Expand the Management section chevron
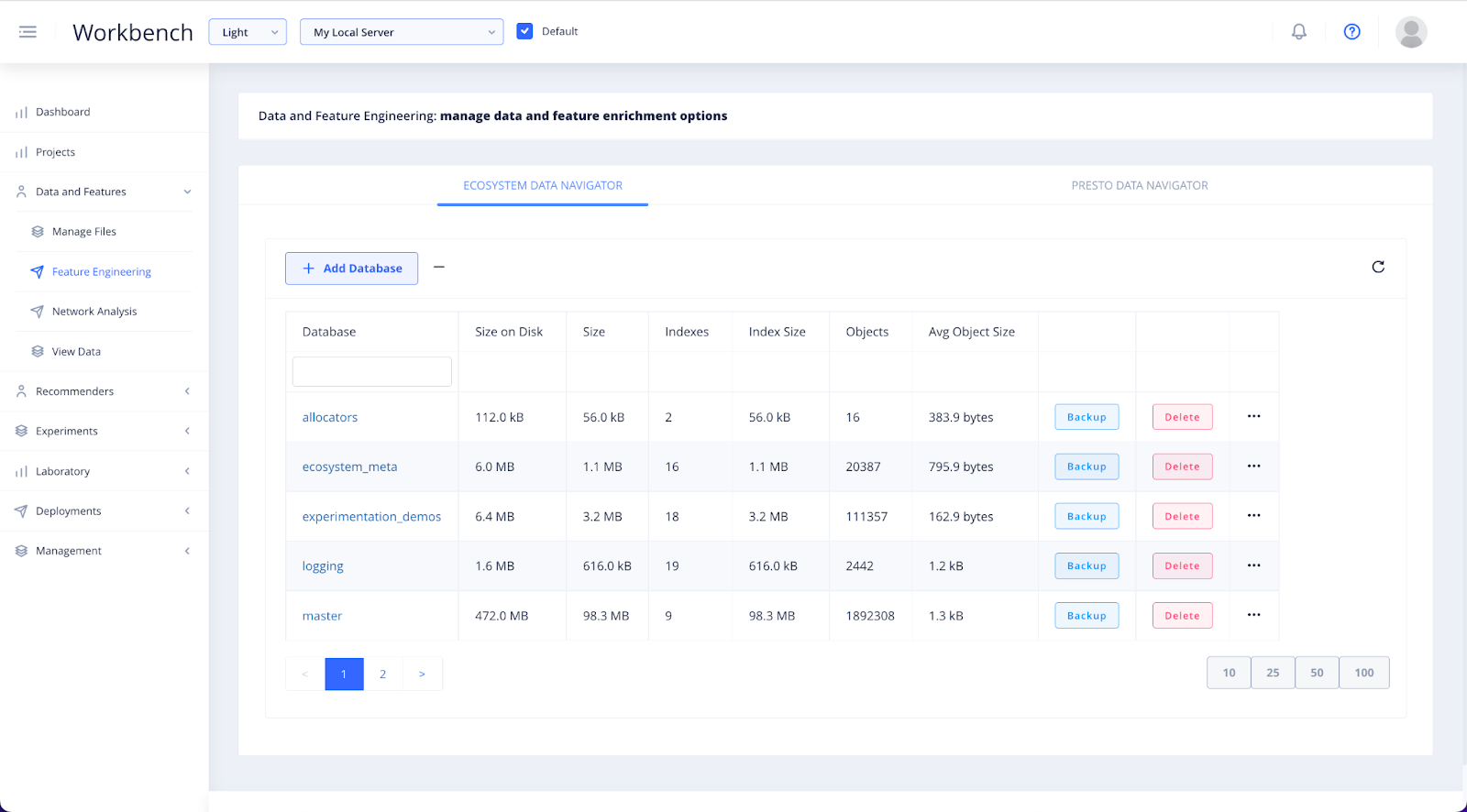 [187, 551]
